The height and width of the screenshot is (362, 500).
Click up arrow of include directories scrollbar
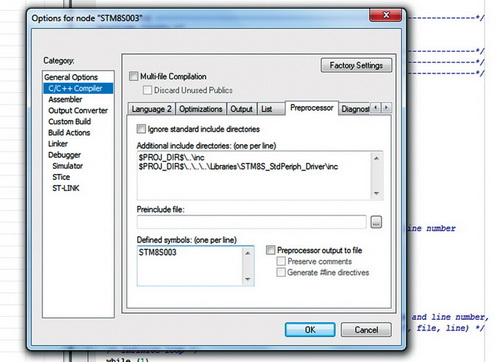tap(377, 158)
